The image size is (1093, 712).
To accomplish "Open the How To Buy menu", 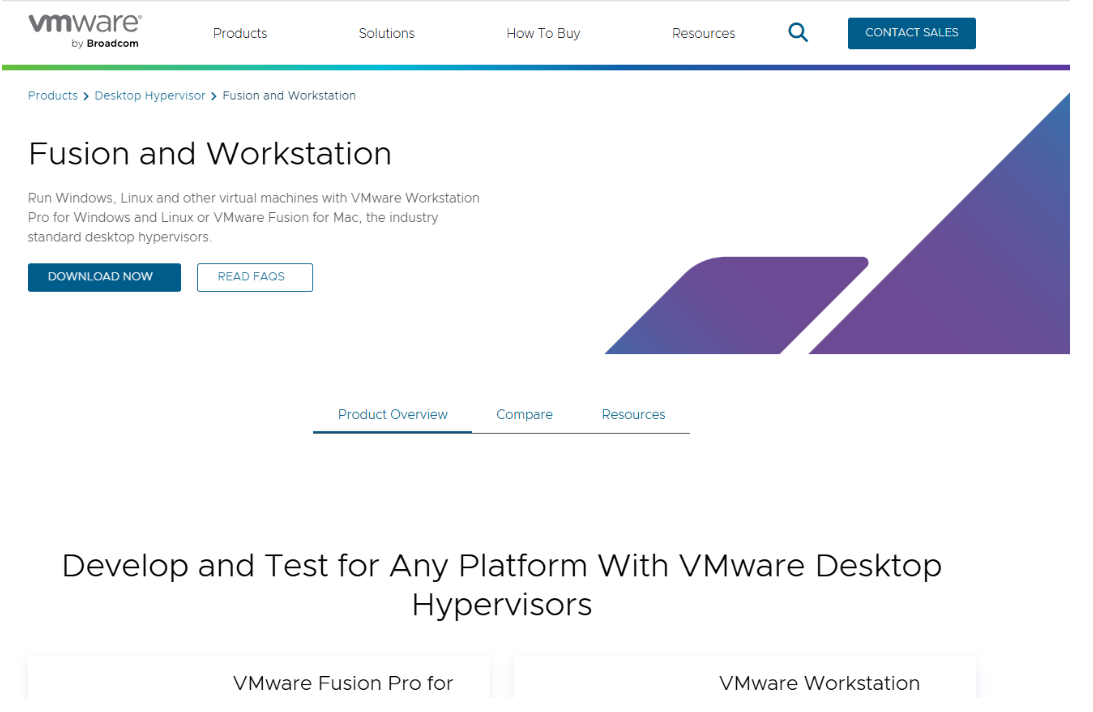I will pos(543,33).
